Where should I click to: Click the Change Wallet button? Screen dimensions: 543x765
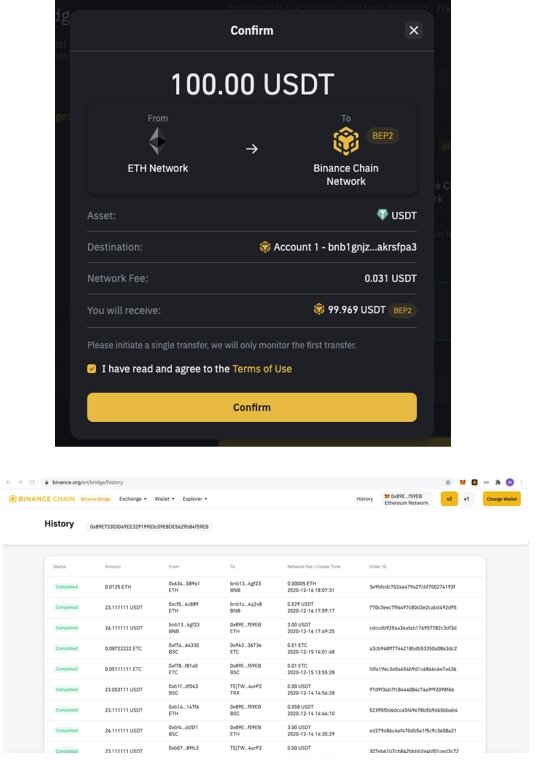tap(502, 499)
